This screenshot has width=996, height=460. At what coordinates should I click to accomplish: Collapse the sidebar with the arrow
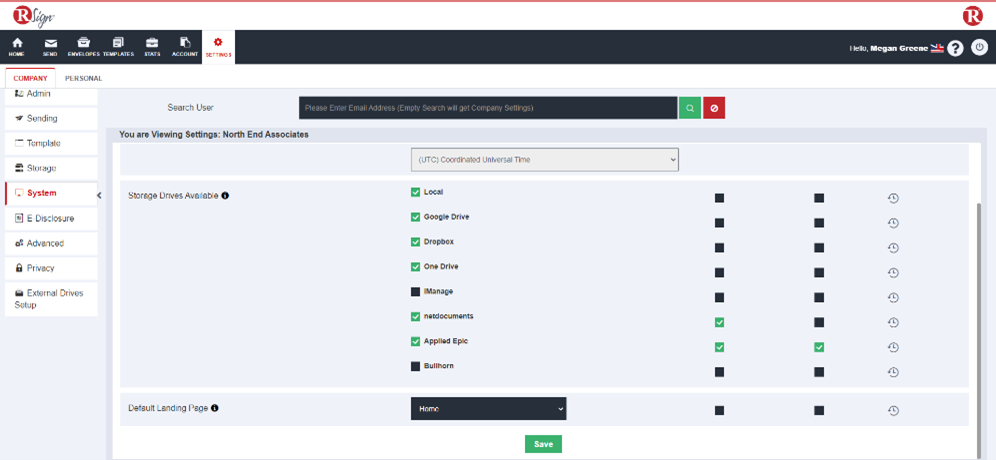click(x=99, y=195)
